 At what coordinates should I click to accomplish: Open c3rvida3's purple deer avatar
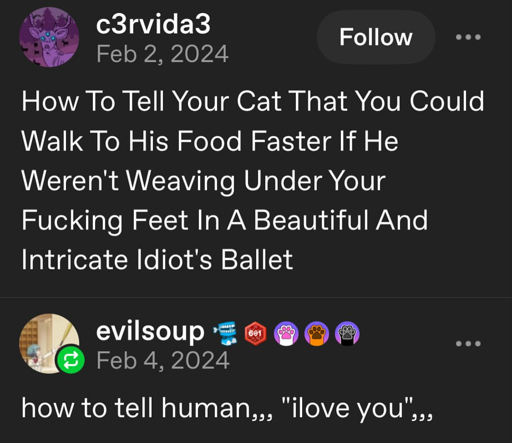[49, 37]
